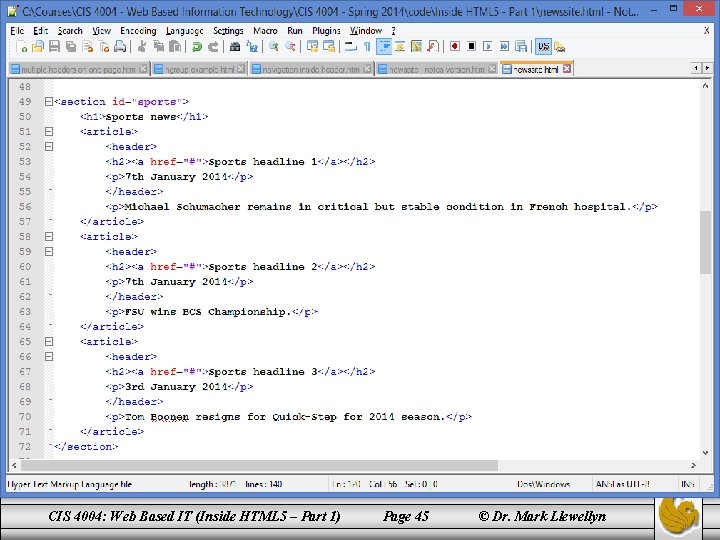Screen dimensions: 720x540
Task: Click the green Undo arrow icon
Action: click(197, 46)
